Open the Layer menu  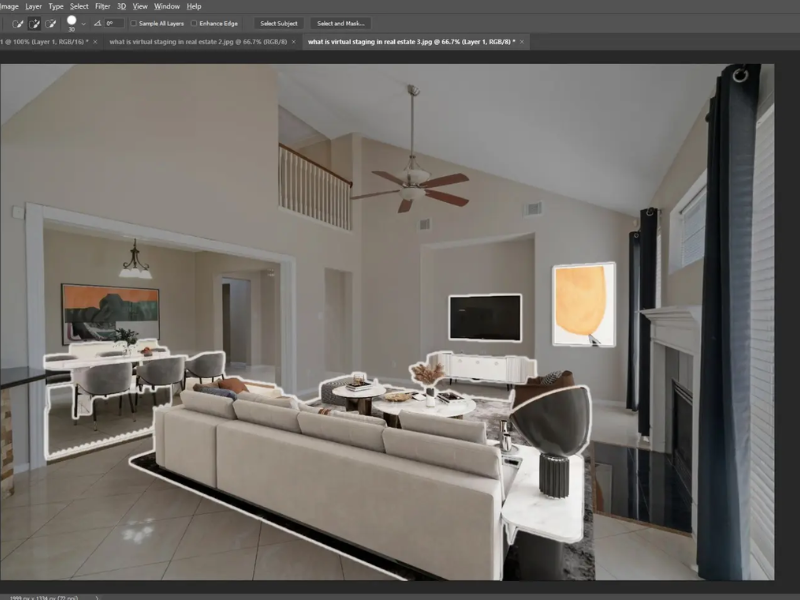pyautogui.click(x=34, y=6)
